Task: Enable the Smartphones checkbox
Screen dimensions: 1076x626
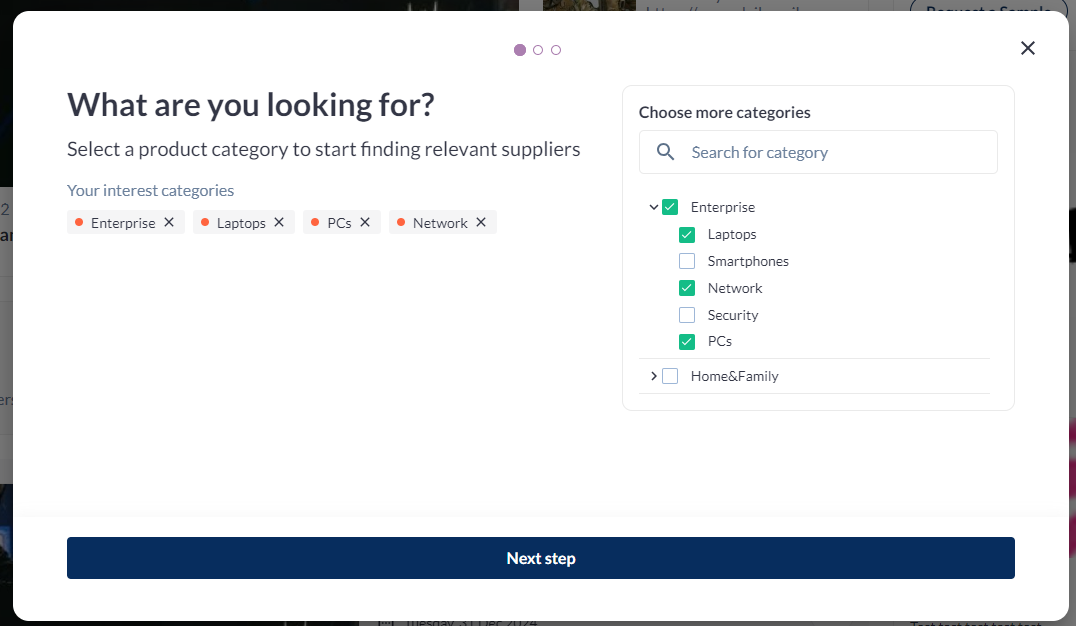Action: (x=687, y=261)
